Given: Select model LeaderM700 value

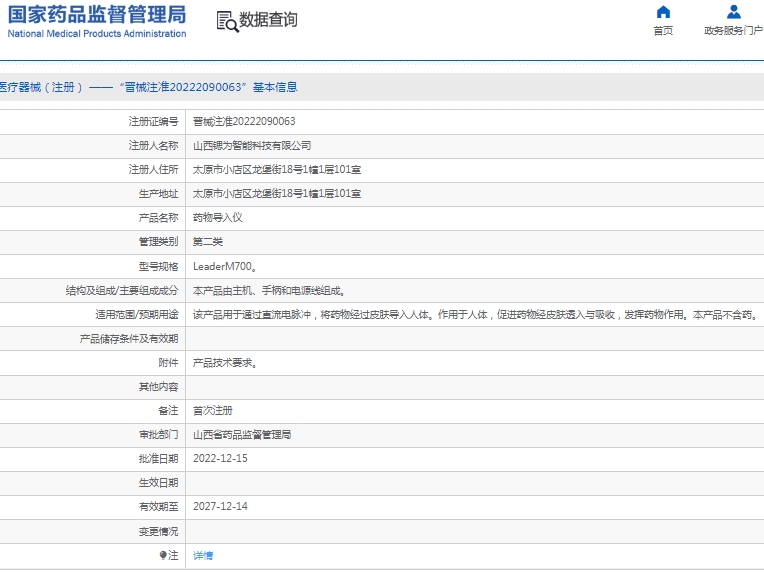Looking at the screenshot, I should (x=225, y=267).
